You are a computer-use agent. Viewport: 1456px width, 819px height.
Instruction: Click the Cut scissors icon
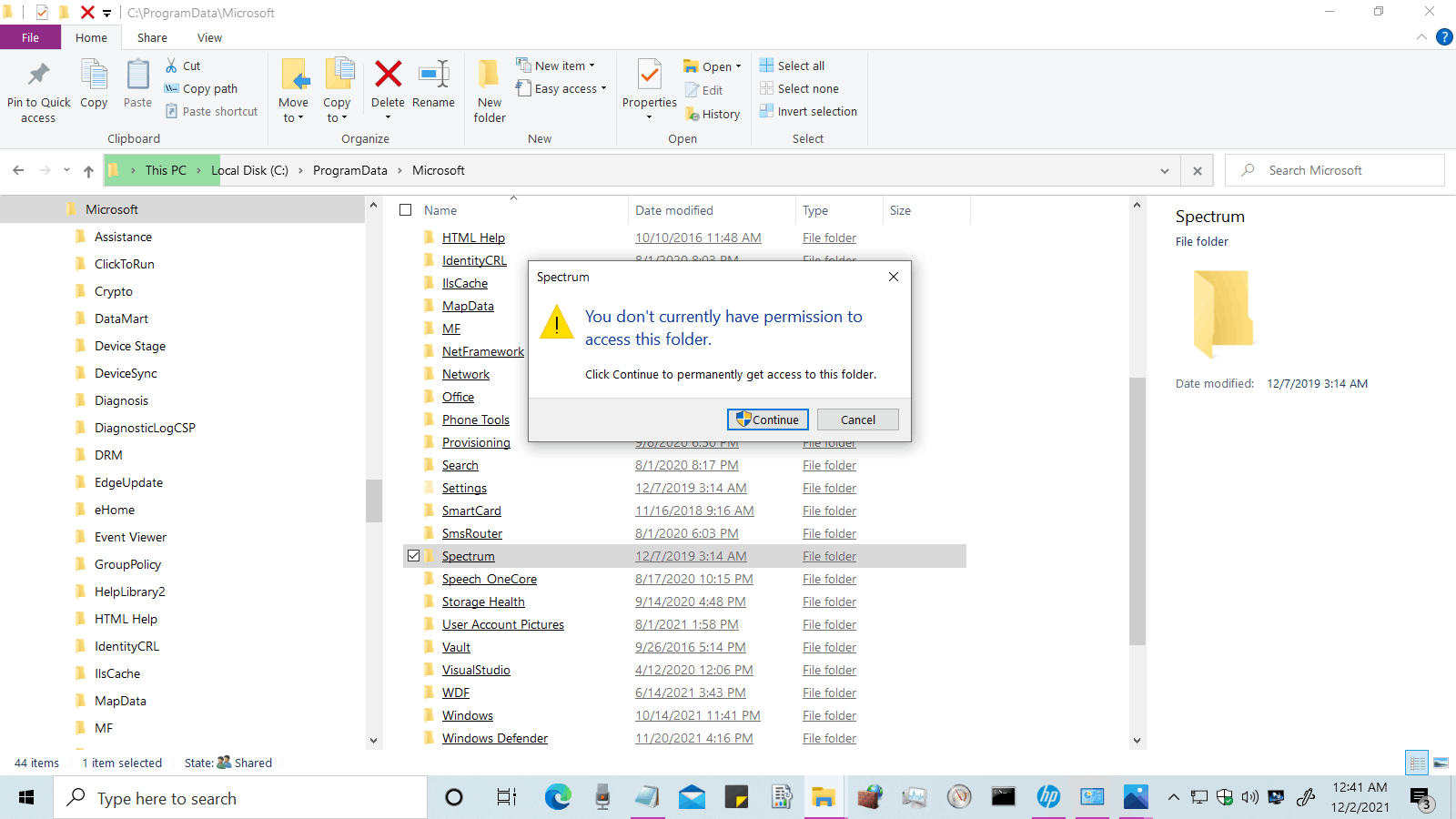[171, 66]
